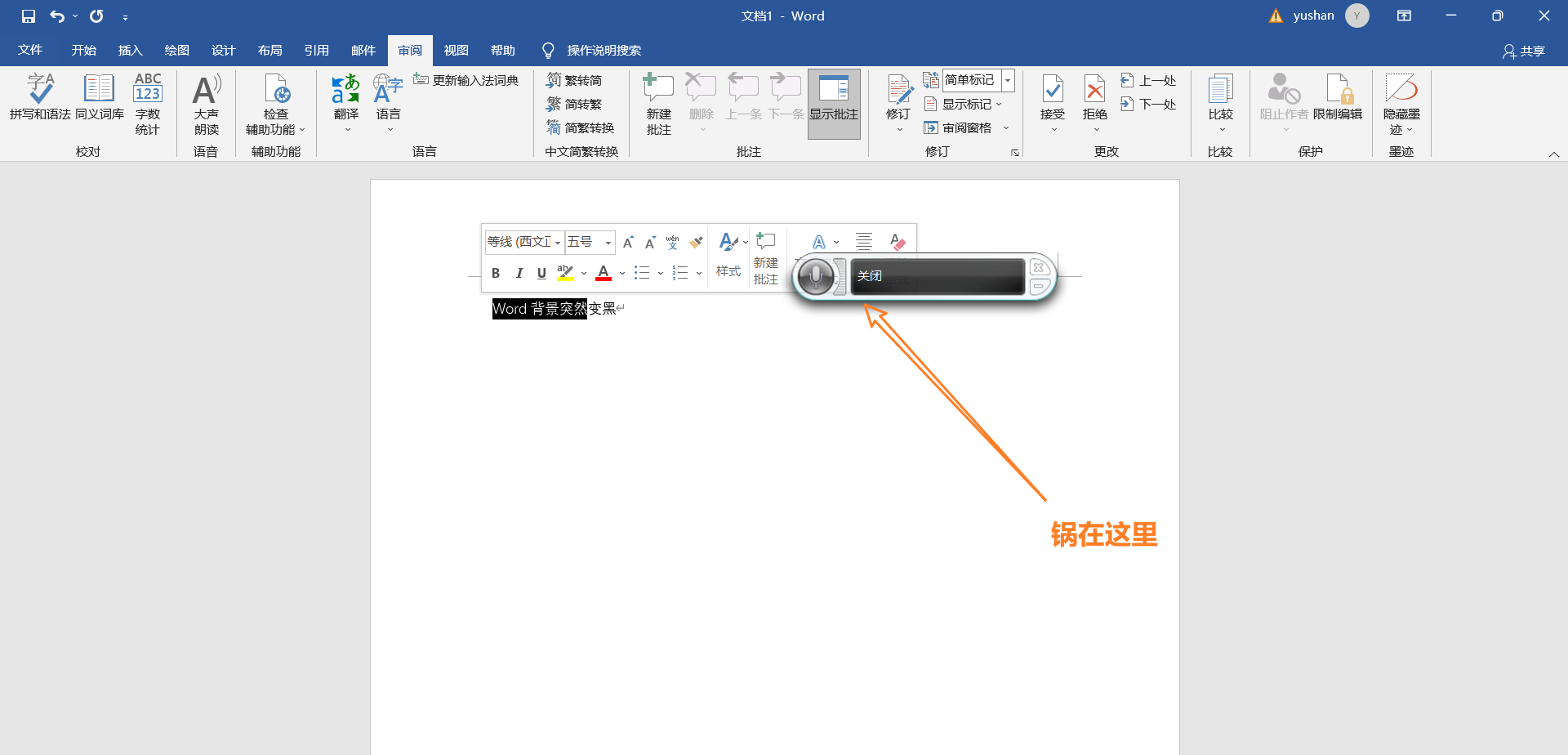
Task: Switch to 视图 tab
Action: [457, 50]
